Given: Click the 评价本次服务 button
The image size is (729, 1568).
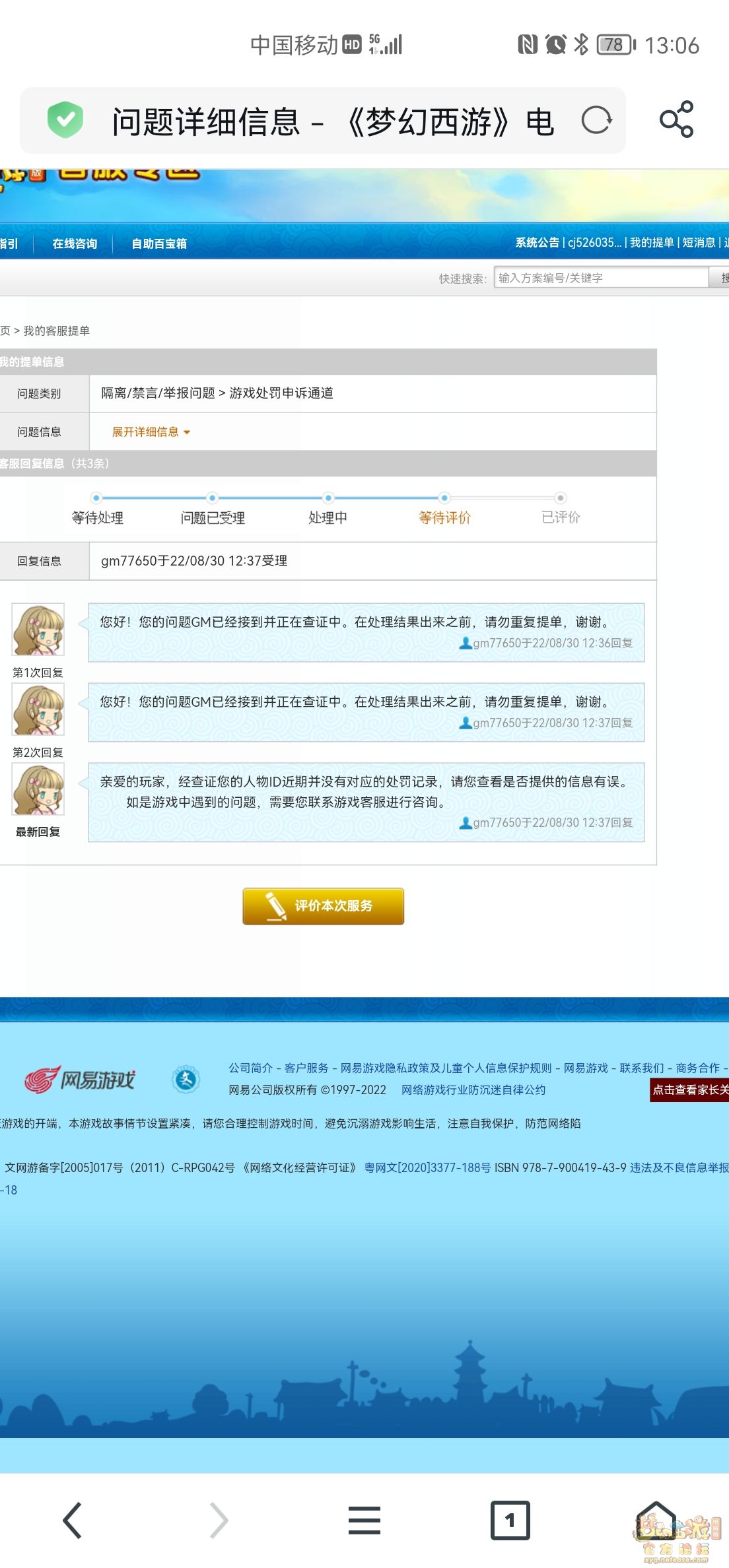Looking at the screenshot, I should (x=323, y=906).
